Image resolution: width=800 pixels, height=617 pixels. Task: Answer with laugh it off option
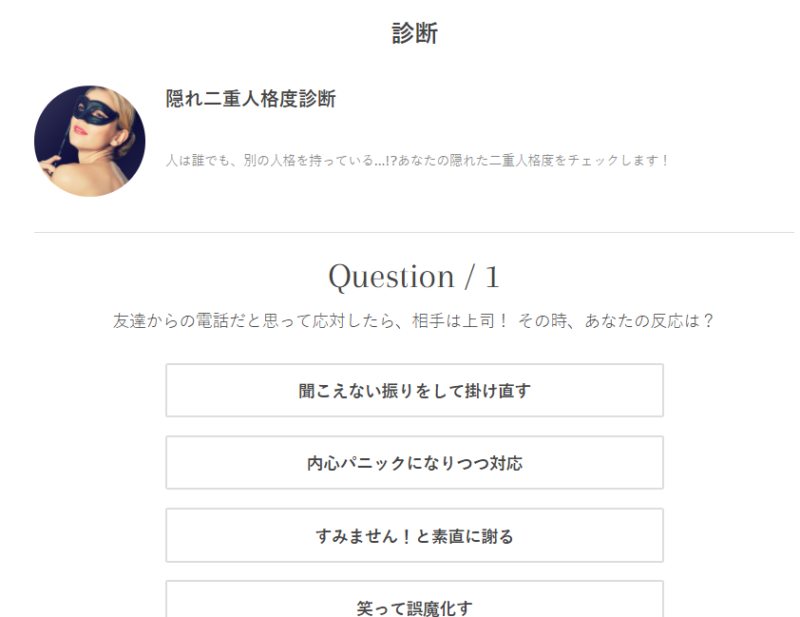tap(414, 600)
